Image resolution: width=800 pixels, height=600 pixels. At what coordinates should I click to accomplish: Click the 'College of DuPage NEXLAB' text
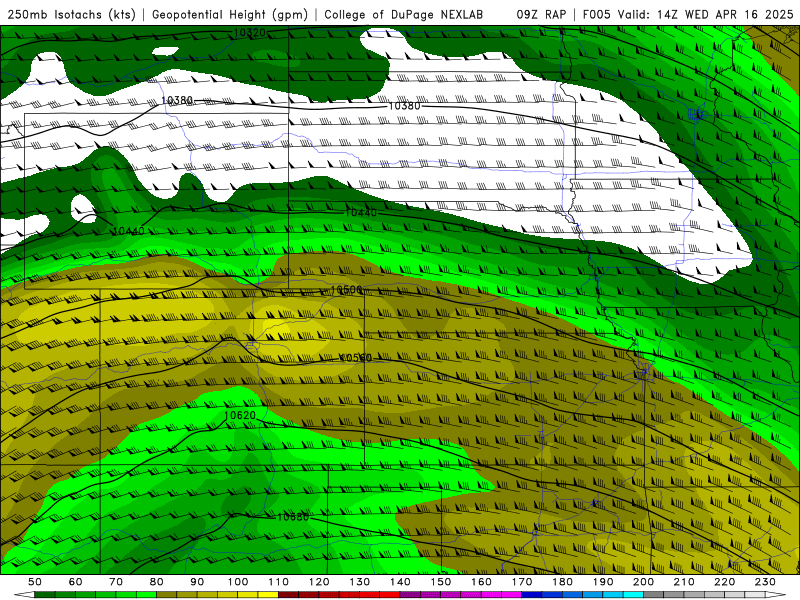tap(403, 15)
